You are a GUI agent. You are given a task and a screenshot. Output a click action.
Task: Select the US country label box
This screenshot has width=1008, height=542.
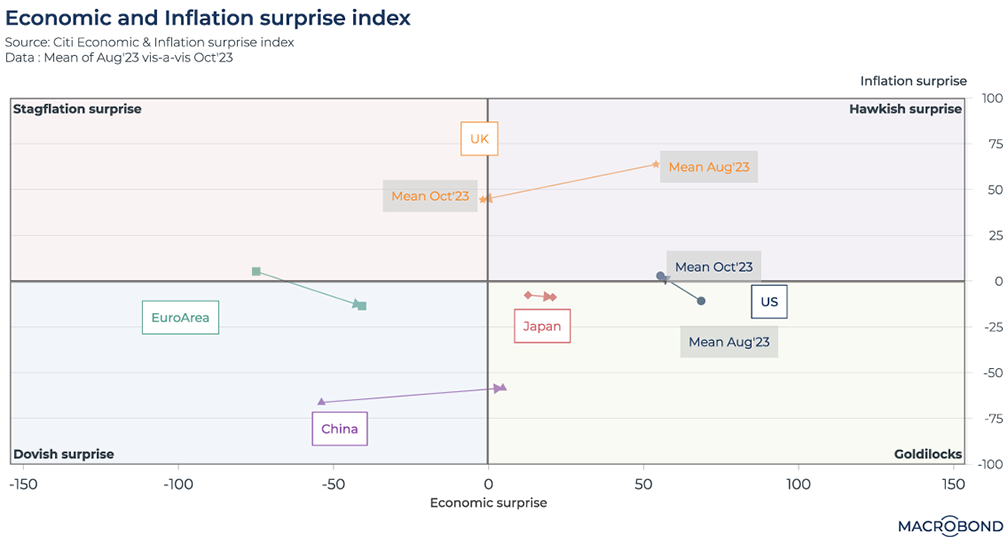[769, 302]
